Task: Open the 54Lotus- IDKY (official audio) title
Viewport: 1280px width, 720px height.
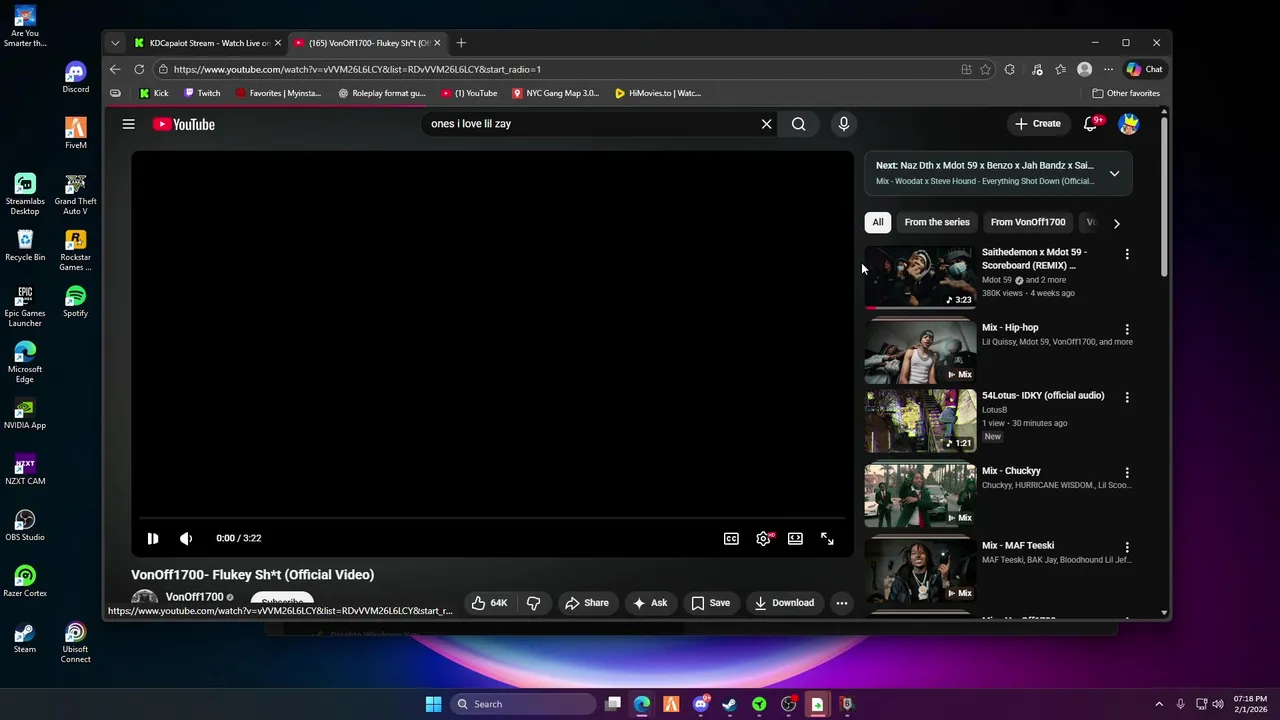Action: tap(1043, 396)
